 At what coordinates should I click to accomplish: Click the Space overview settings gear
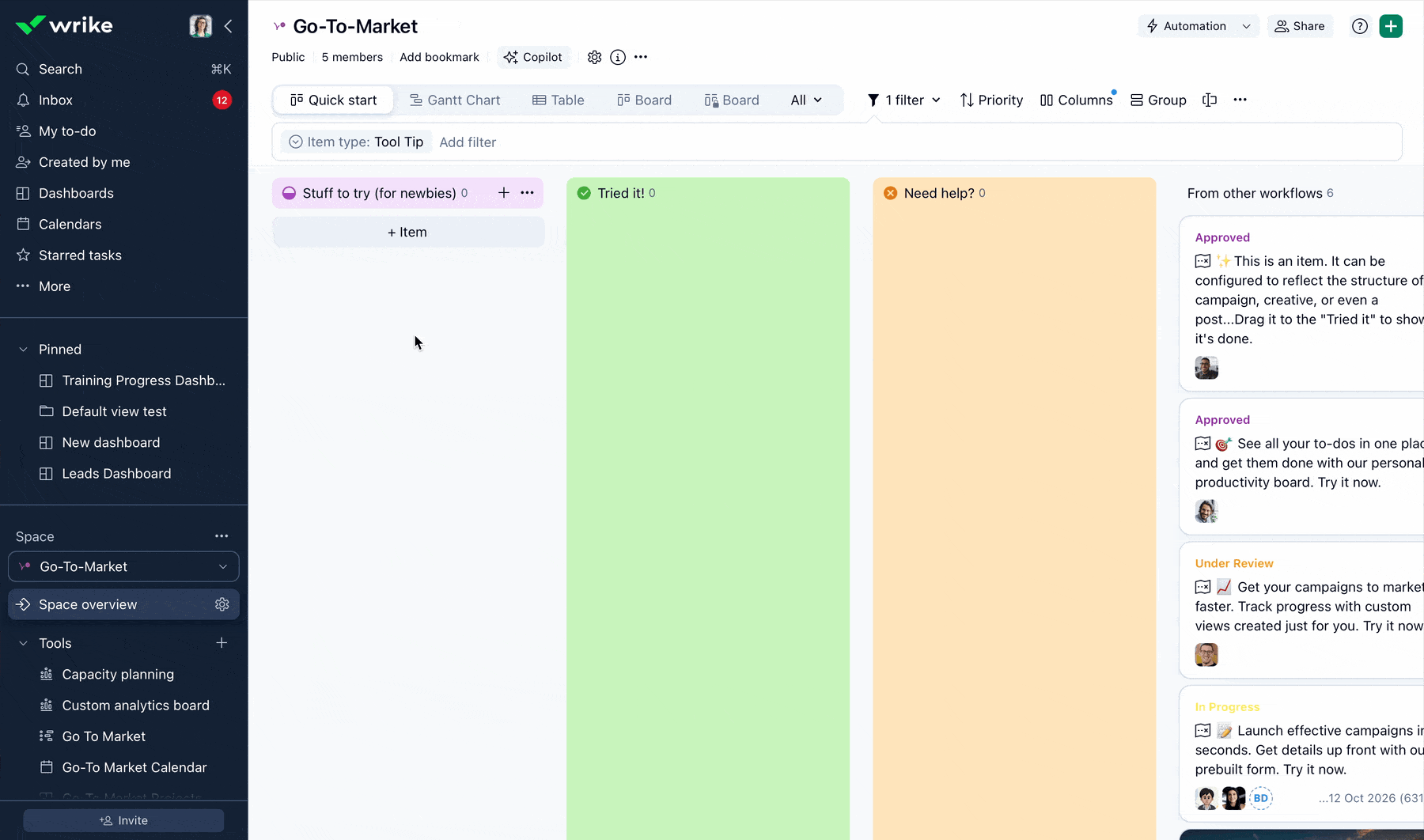222,604
